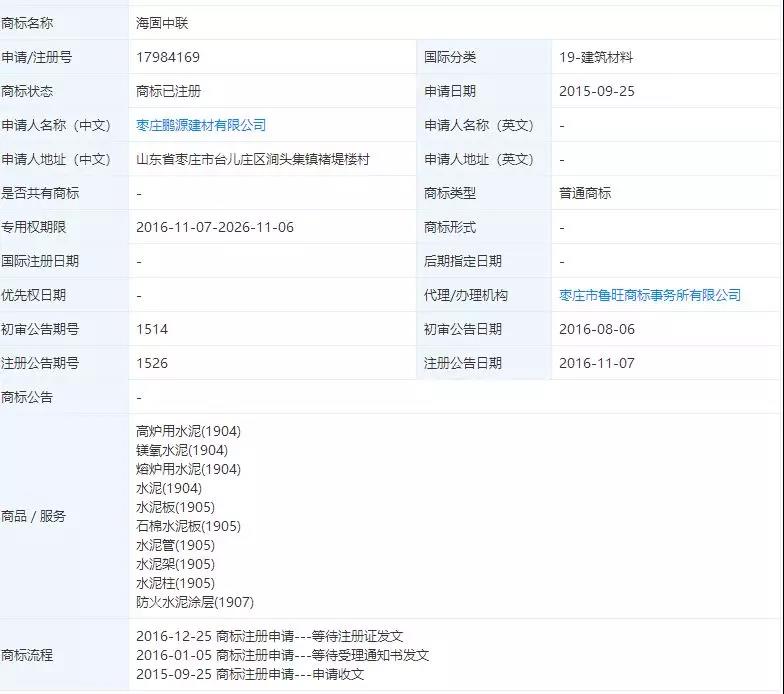Open agency link 枣庄市鲁旺商标事务所有限公司
This screenshot has width=784, height=694.
click(650, 295)
